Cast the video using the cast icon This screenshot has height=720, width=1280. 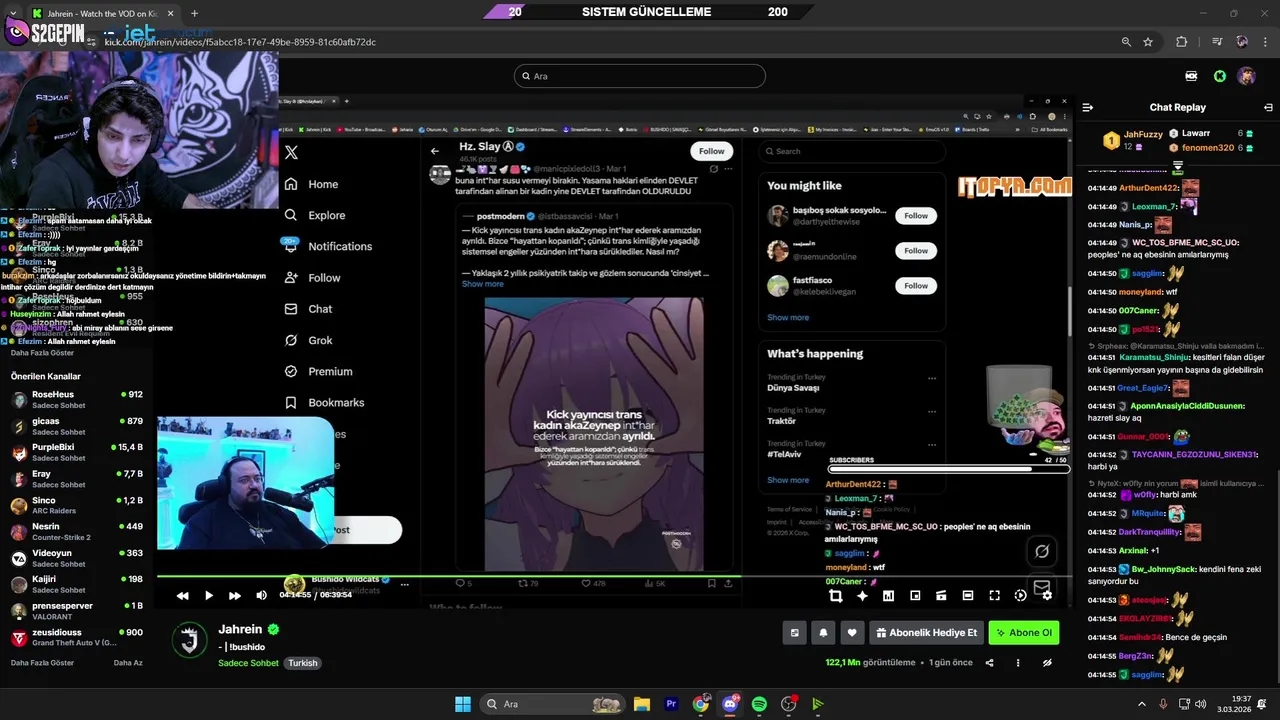pyautogui.click(x=941, y=596)
